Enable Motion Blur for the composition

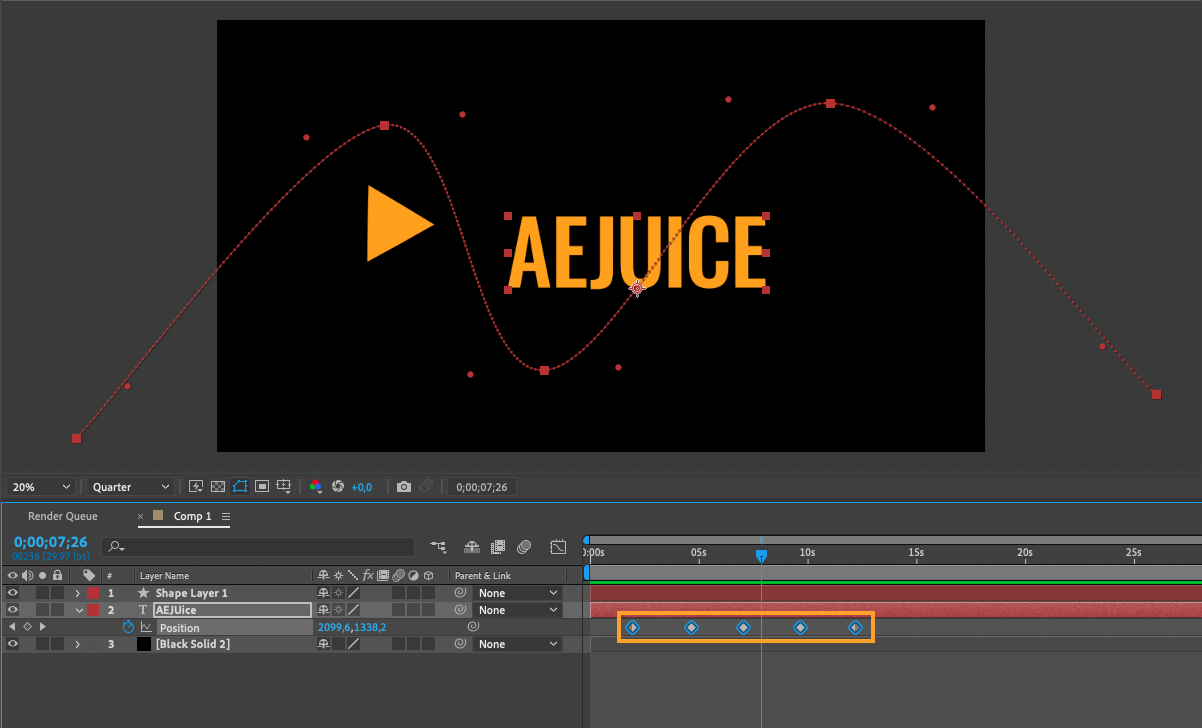(x=525, y=547)
